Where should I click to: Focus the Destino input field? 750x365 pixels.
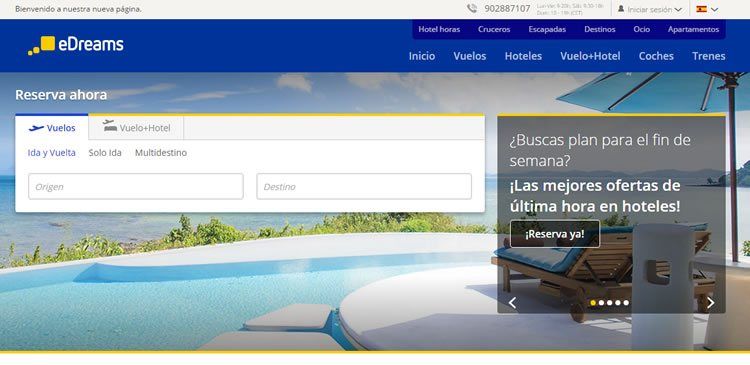(x=364, y=187)
